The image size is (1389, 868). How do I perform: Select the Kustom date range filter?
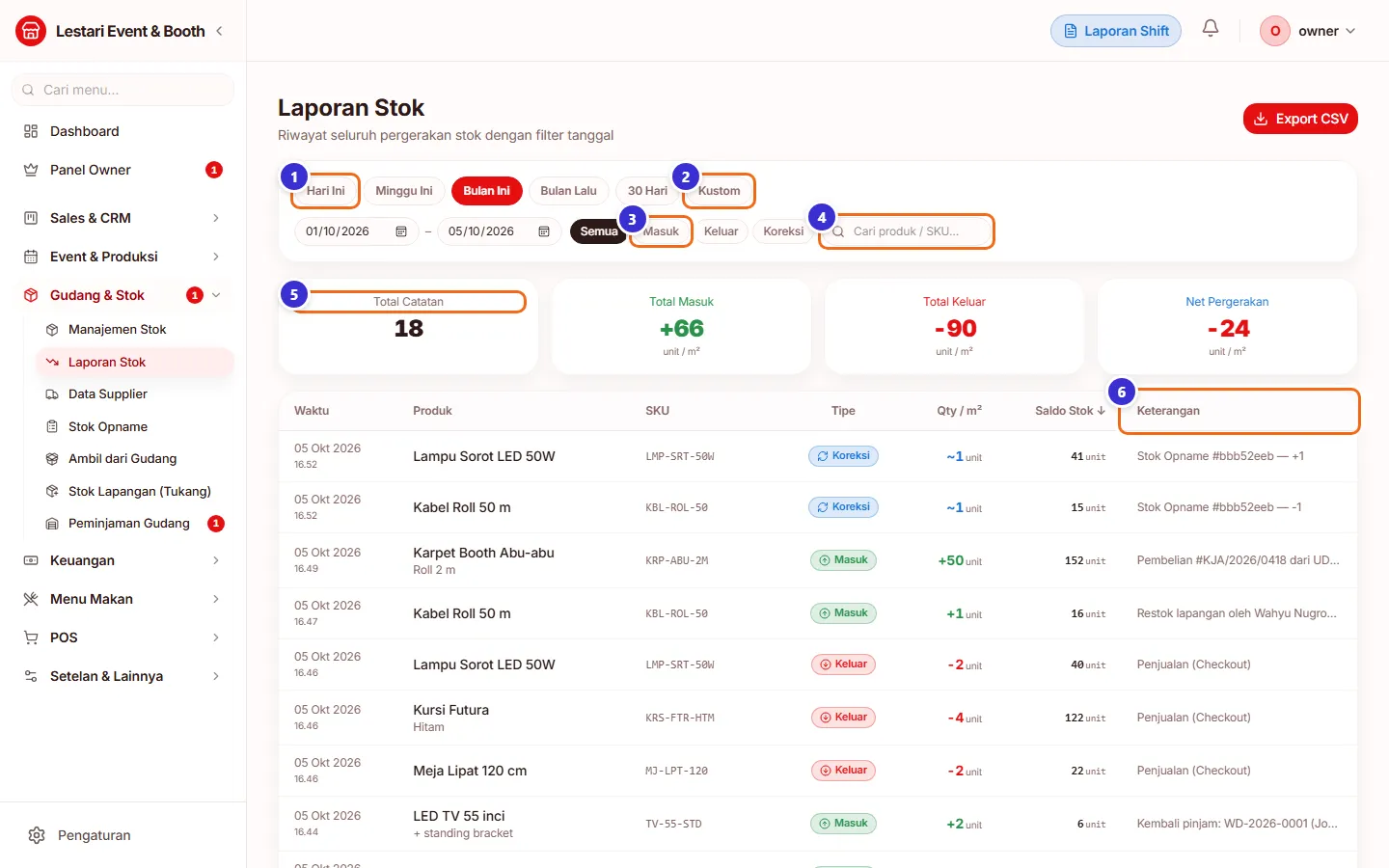720,191
